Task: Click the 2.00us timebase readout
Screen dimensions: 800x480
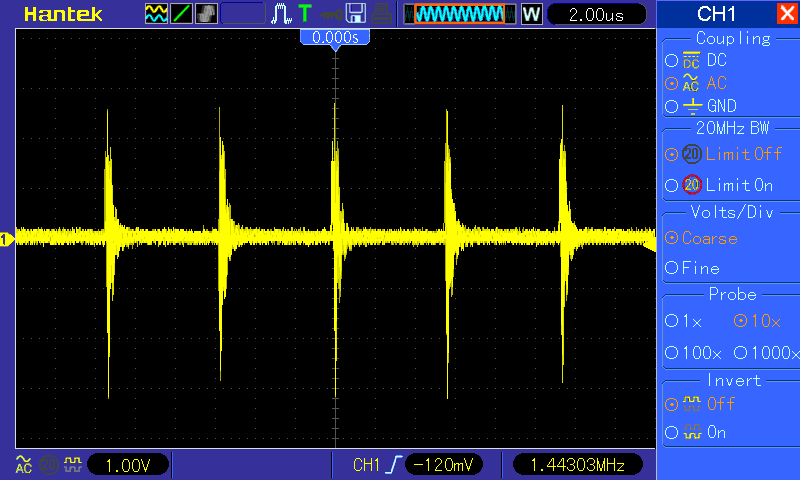Action: [596, 14]
